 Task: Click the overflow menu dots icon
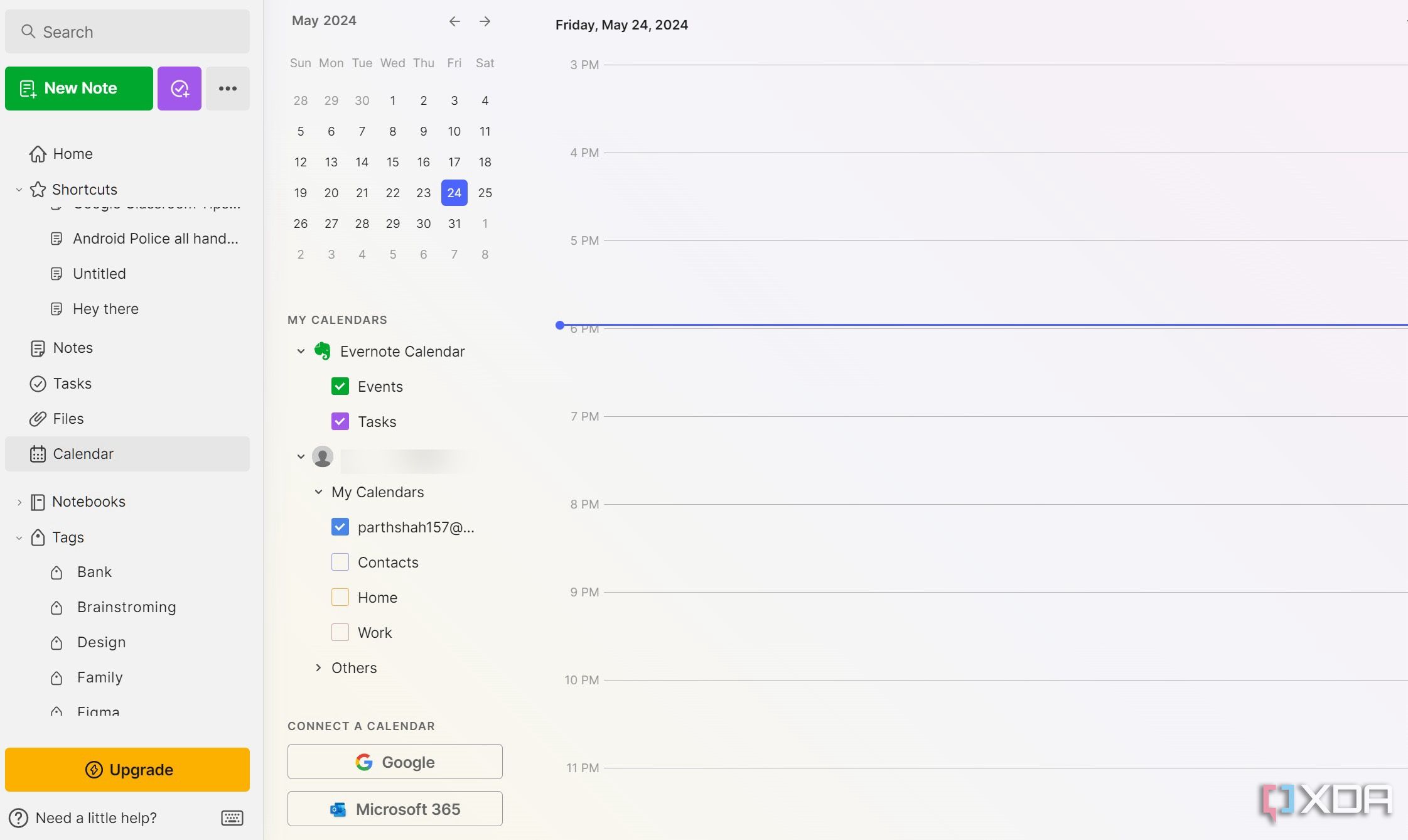point(227,88)
